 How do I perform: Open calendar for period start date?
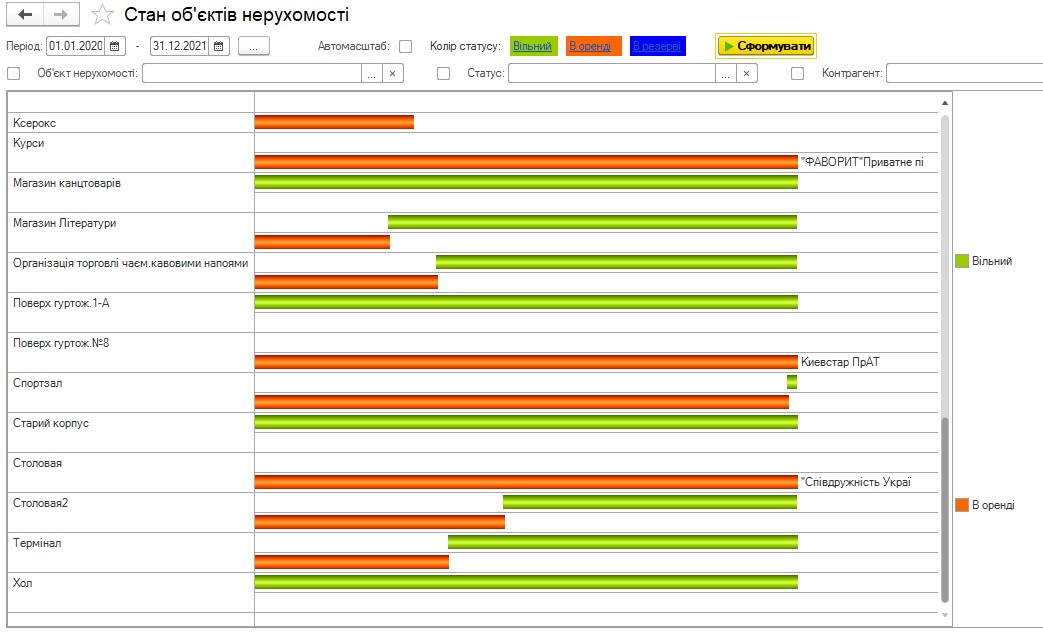point(116,46)
